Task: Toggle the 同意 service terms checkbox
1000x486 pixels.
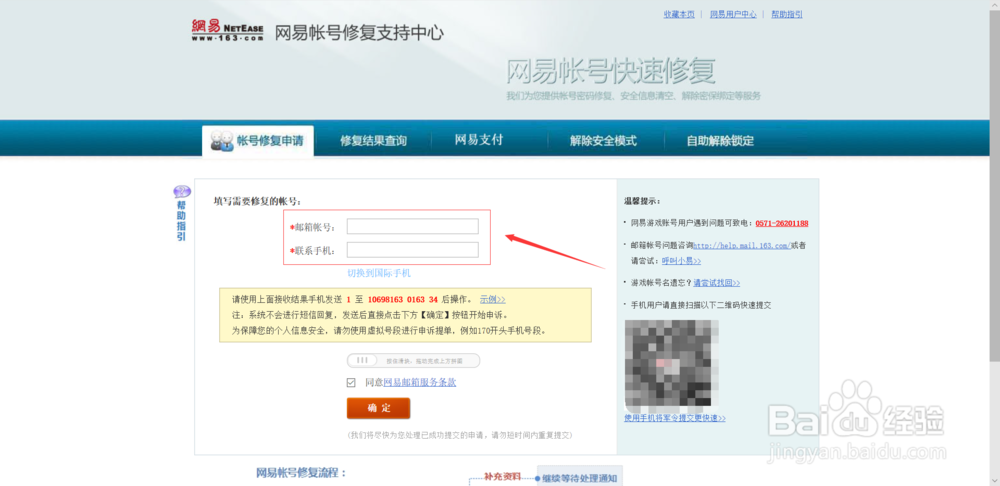Action: pos(351,383)
